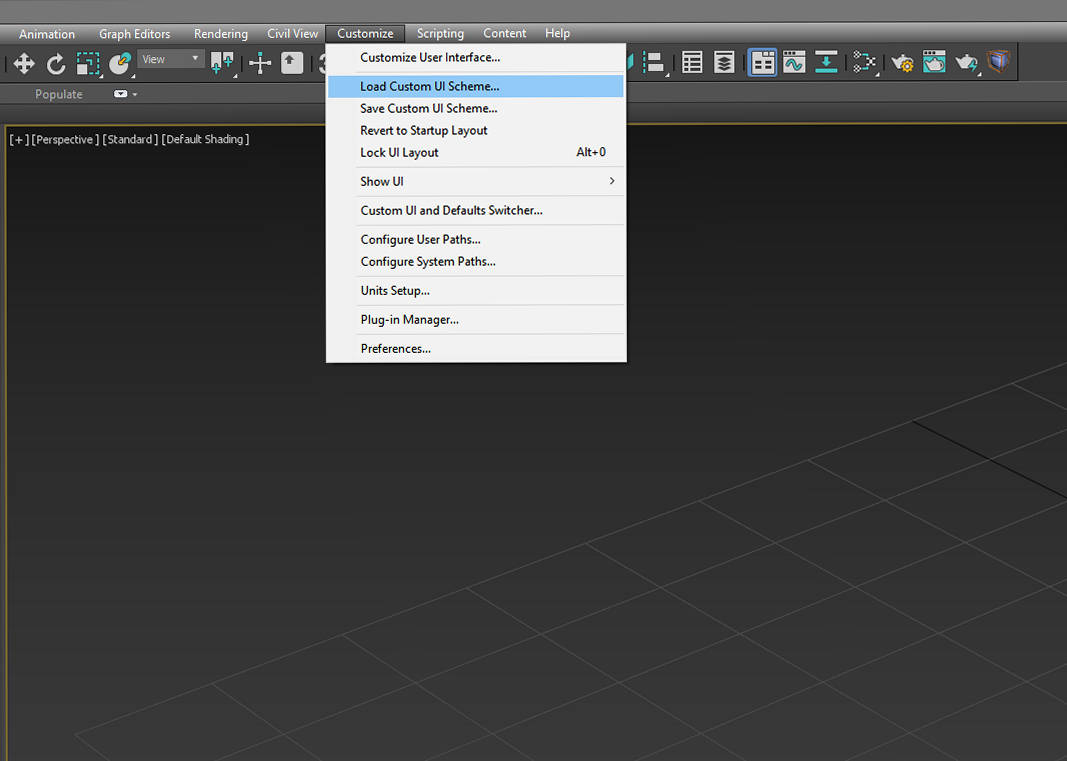Expand the Show UI submenu
Screen dimensions: 1067x761
(x=476, y=182)
